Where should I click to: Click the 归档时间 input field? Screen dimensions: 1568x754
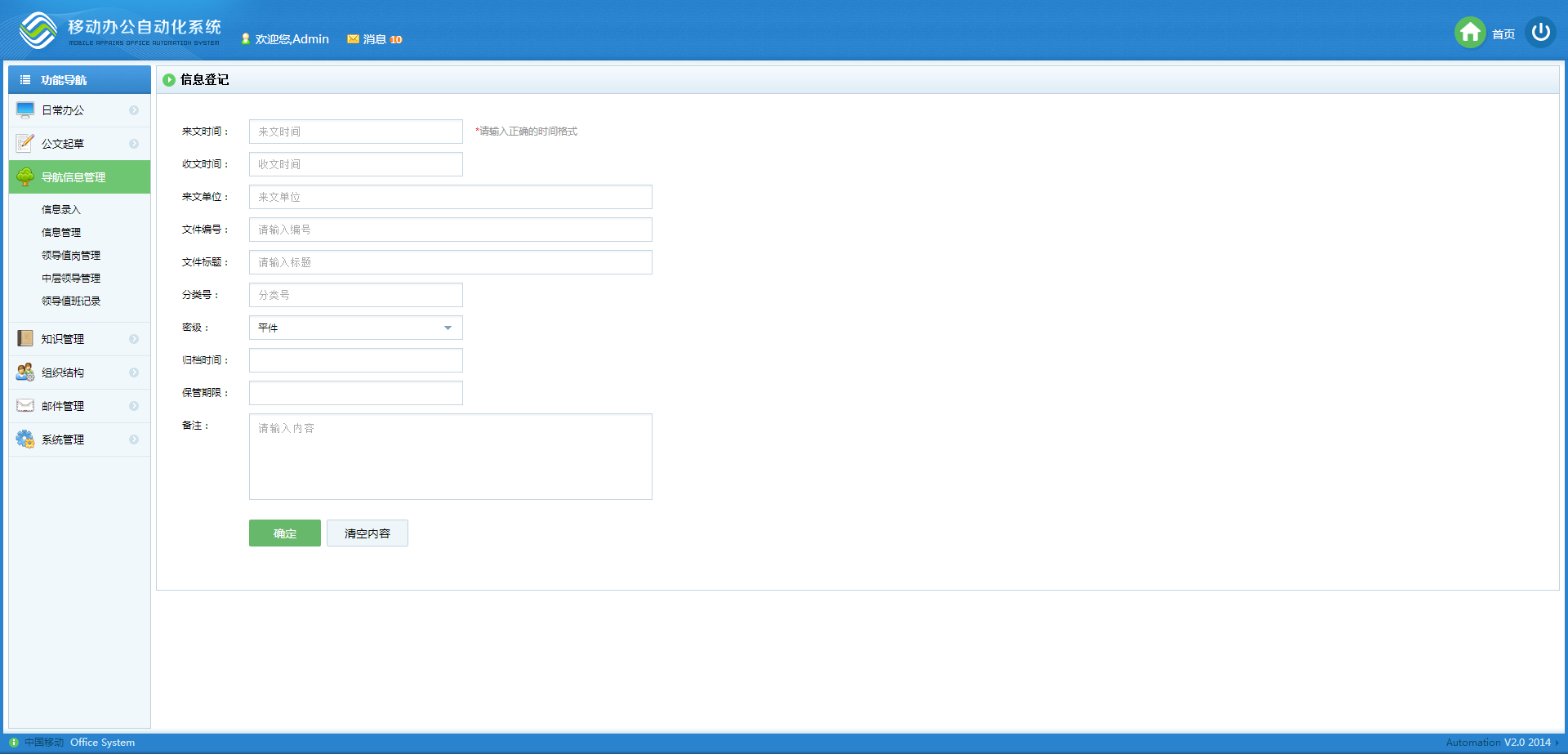point(356,360)
